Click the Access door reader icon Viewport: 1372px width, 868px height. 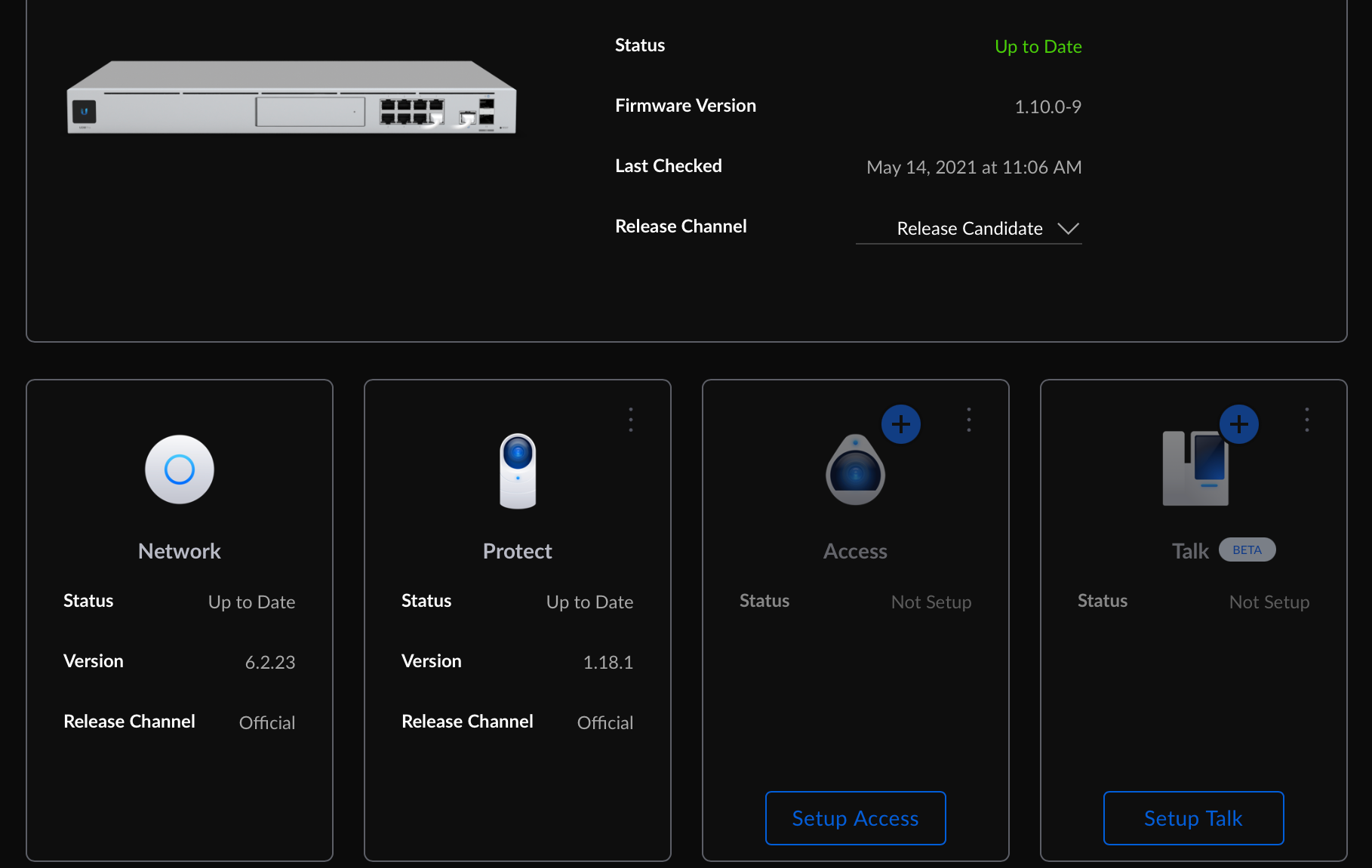(855, 471)
